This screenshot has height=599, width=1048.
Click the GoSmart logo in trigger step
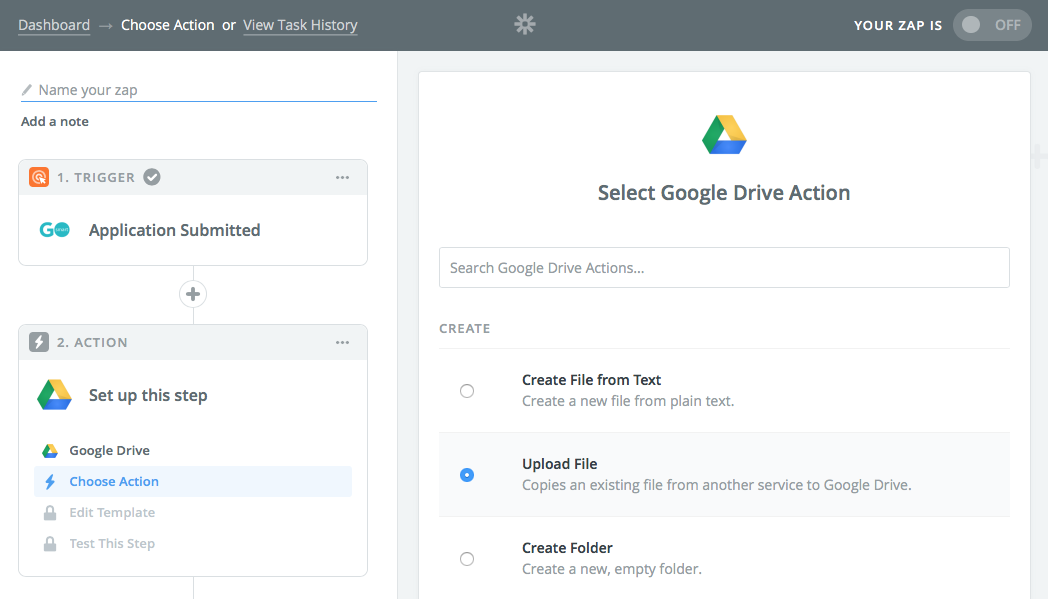click(54, 230)
